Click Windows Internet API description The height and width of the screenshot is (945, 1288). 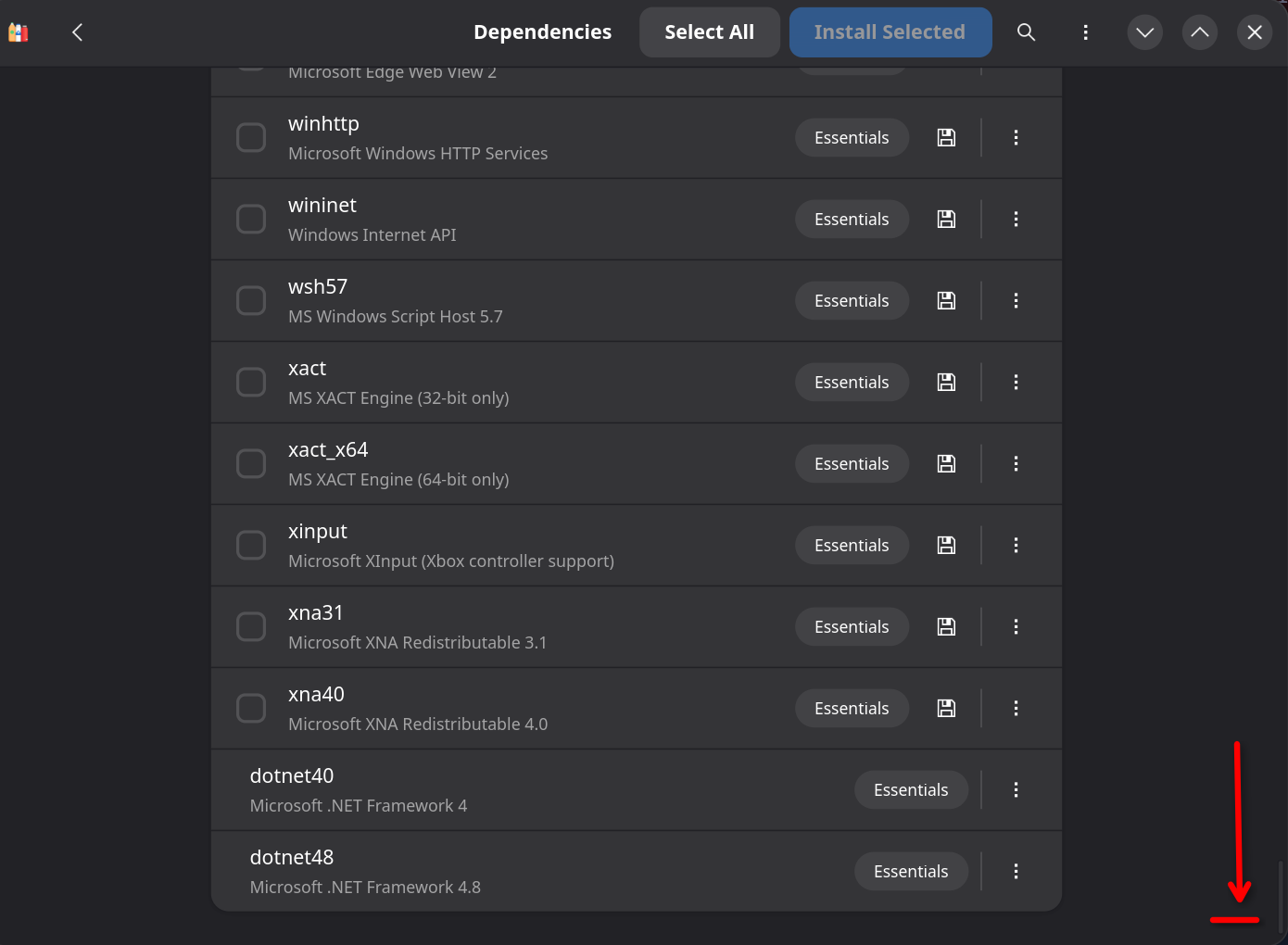[373, 235]
